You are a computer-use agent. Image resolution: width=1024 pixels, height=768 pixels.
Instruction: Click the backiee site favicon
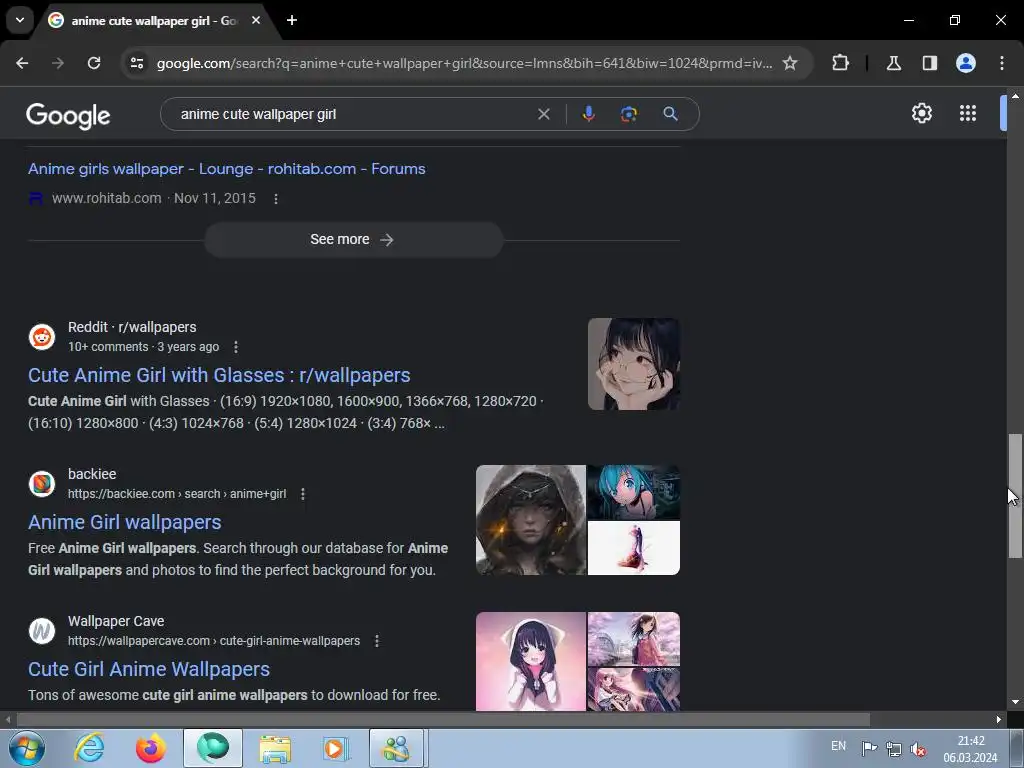pos(42,484)
